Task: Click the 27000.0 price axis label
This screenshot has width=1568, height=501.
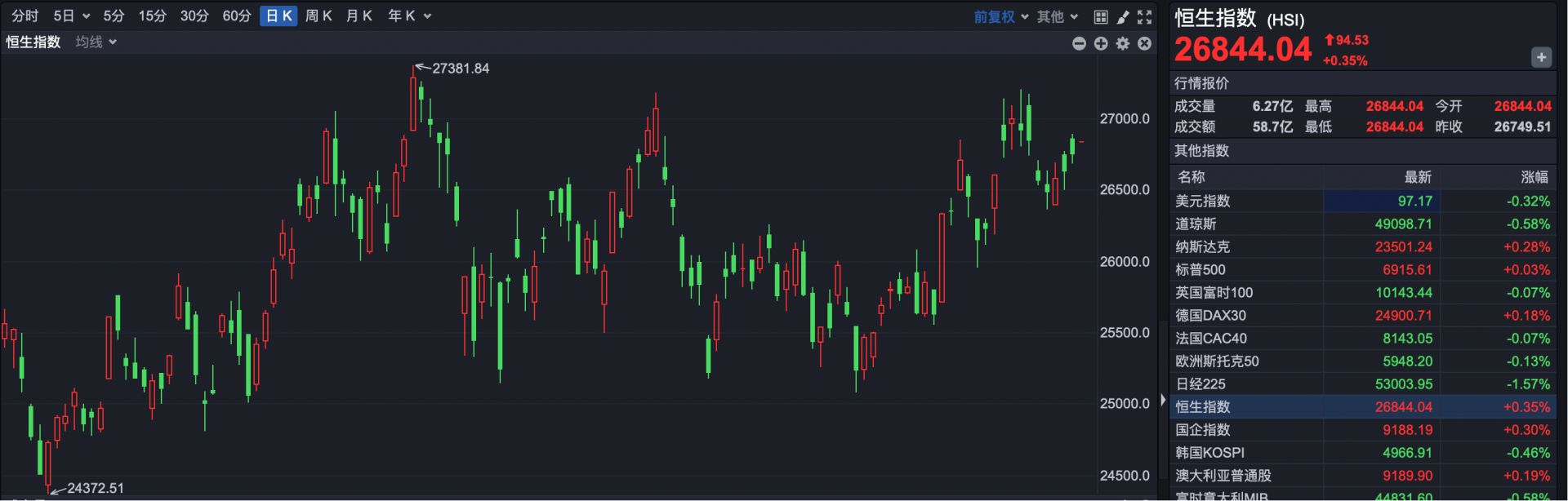Action: (x=1125, y=118)
